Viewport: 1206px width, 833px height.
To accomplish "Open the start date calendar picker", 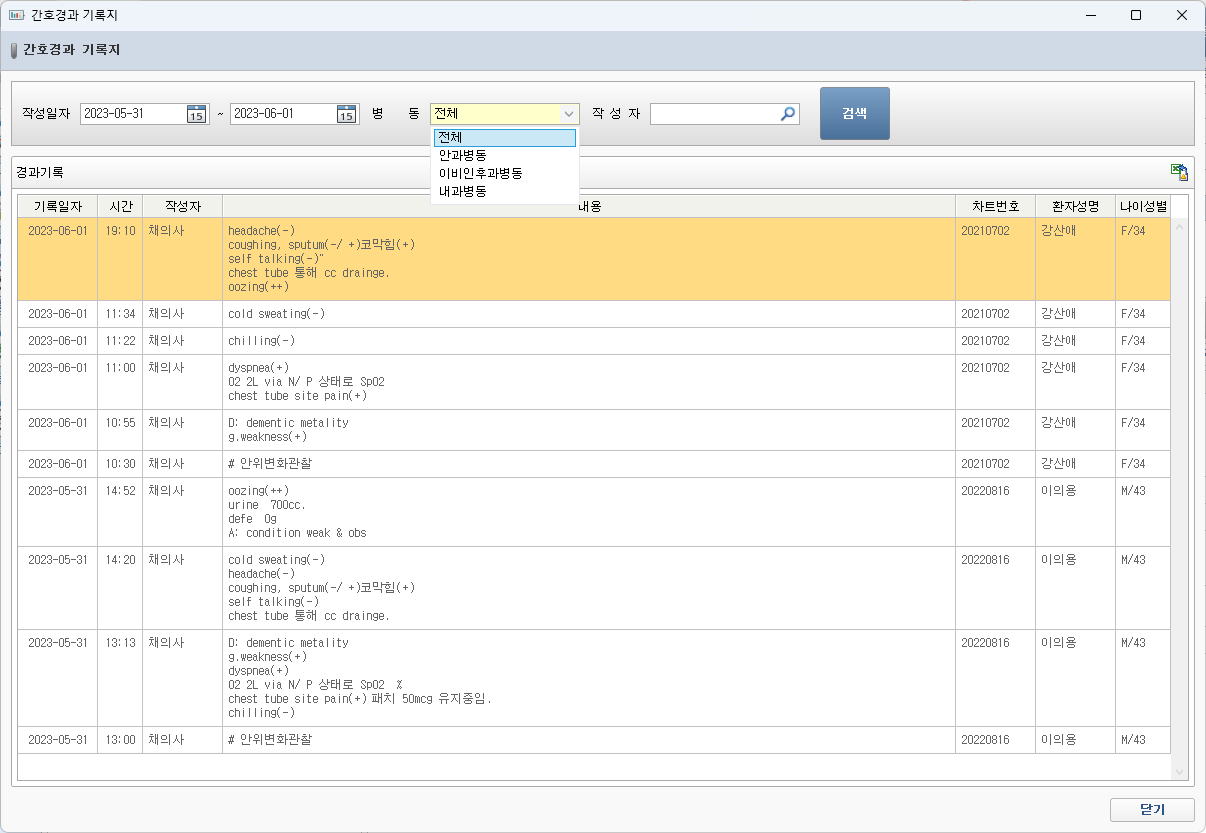I will (x=196, y=114).
